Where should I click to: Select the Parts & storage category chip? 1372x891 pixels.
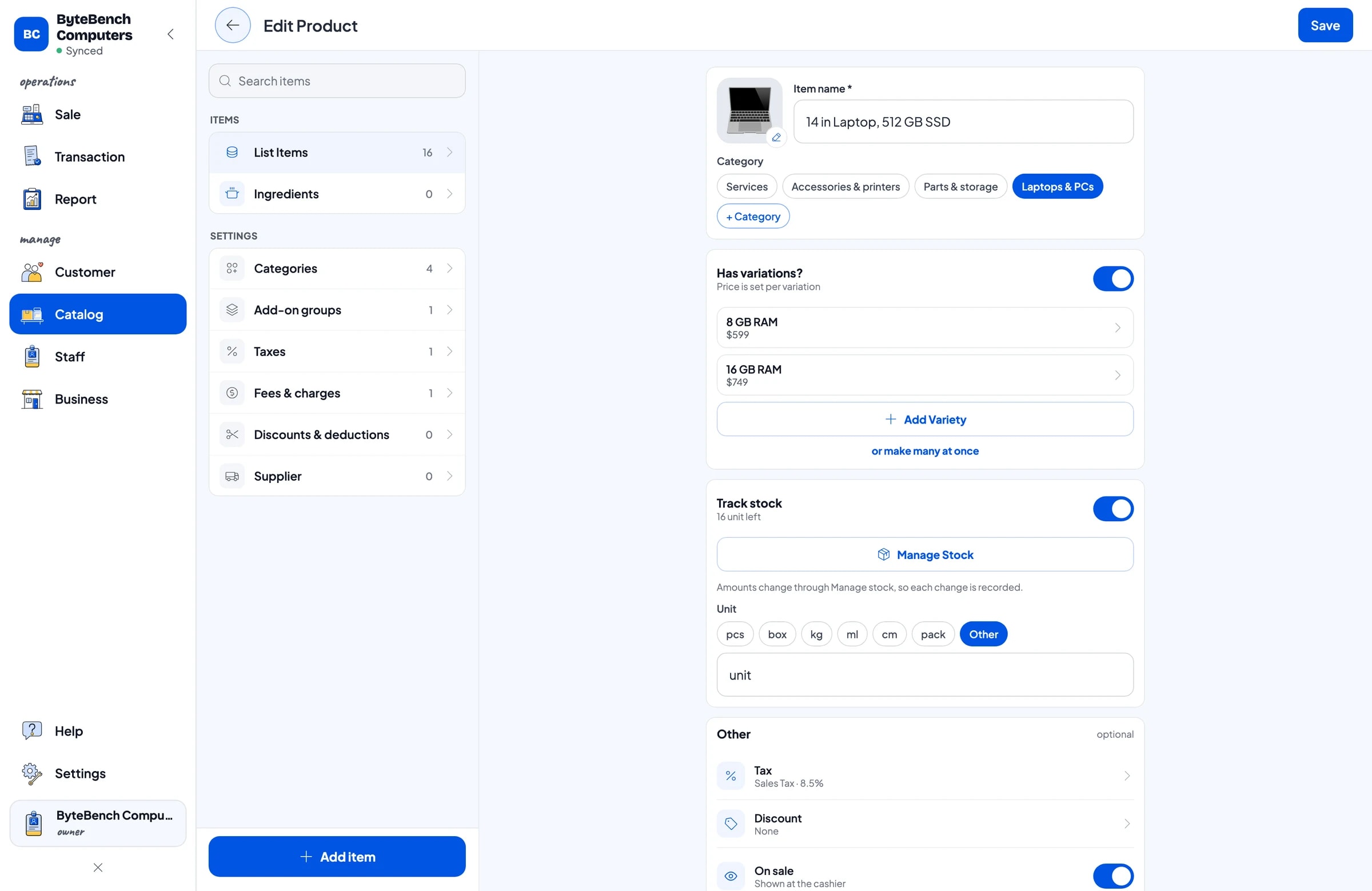(960, 187)
